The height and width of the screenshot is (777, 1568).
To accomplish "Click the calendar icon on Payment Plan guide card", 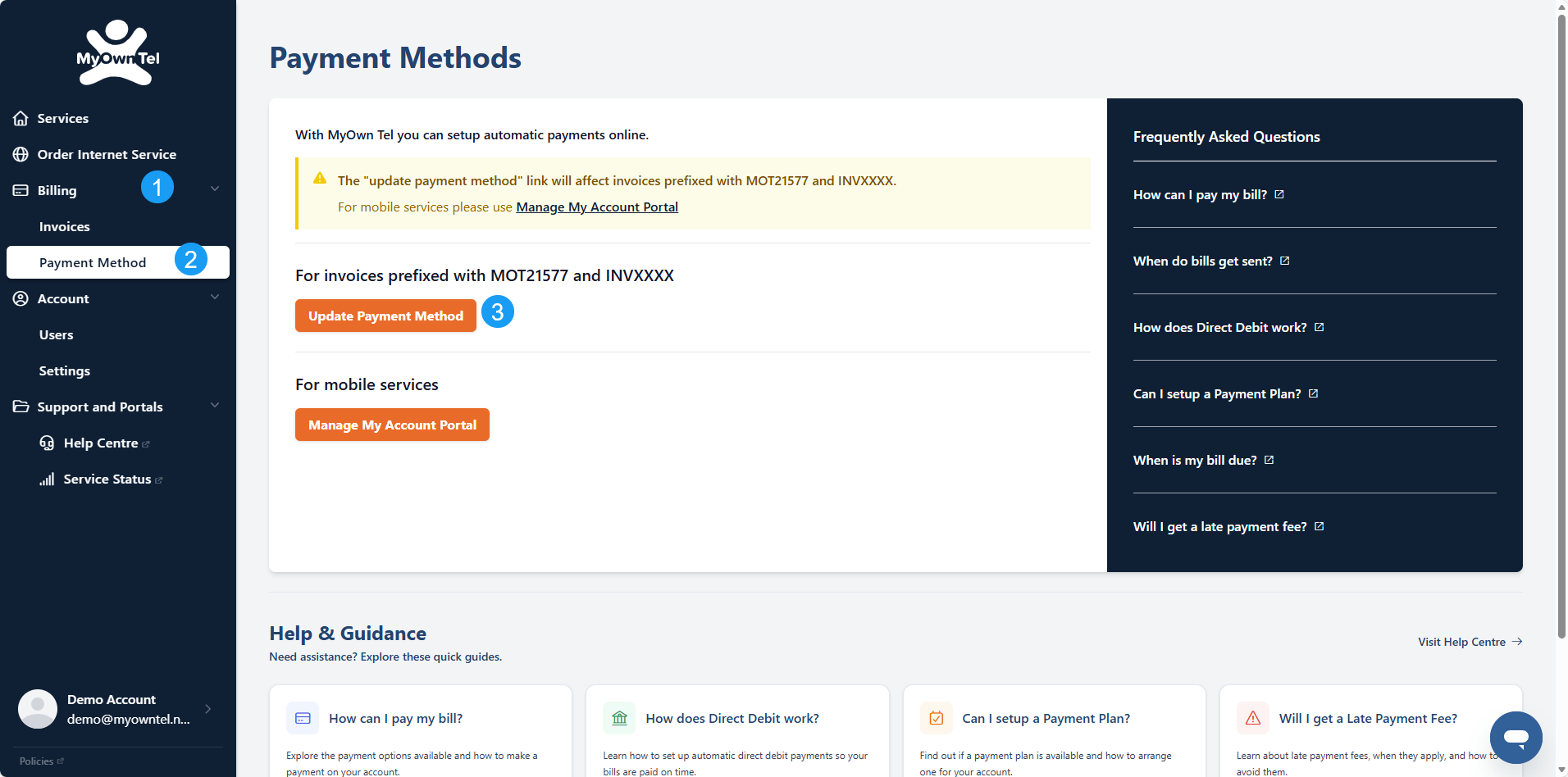I will [936, 718].
